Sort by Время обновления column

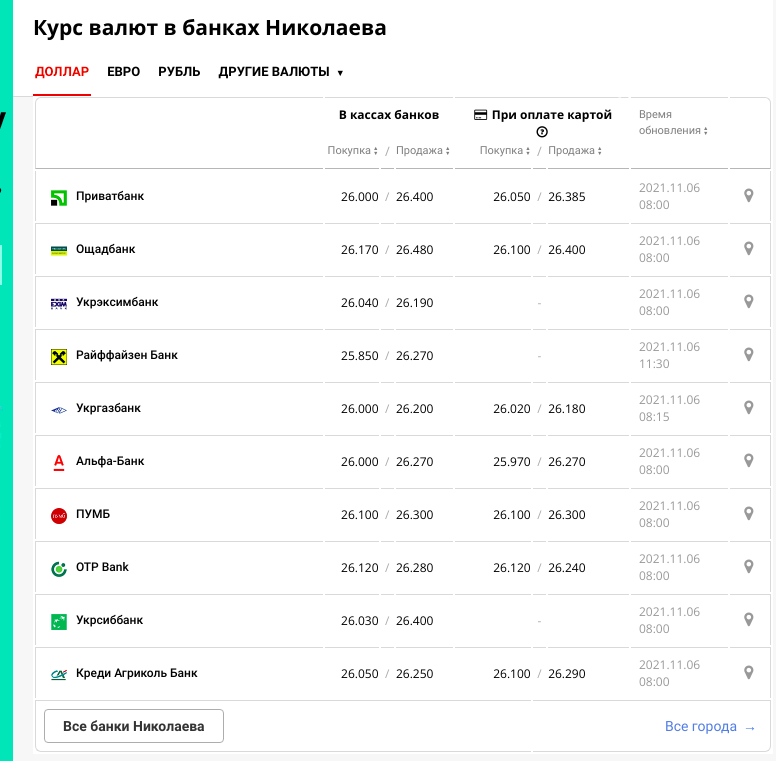coord(673,122)
